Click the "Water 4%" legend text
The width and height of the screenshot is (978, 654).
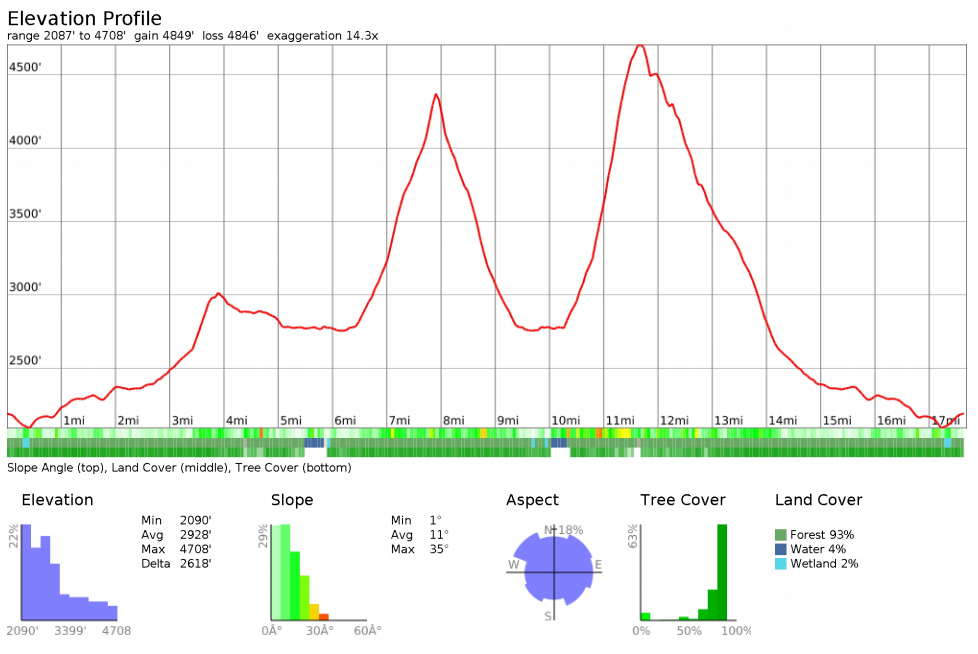tap(818, 549)
